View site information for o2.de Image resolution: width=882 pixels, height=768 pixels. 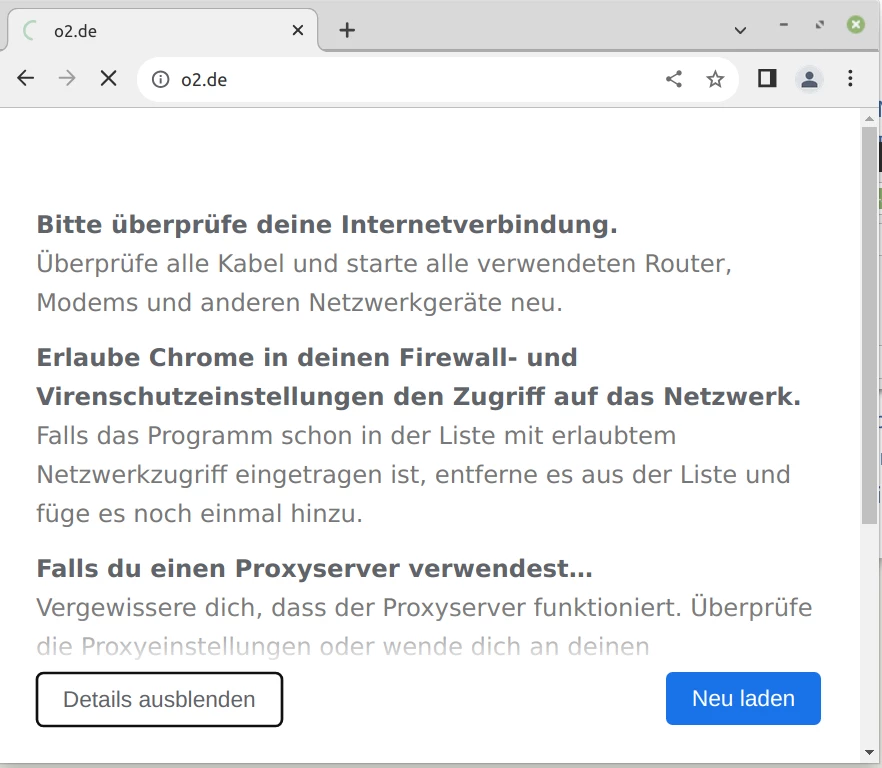tap(161, 79)
